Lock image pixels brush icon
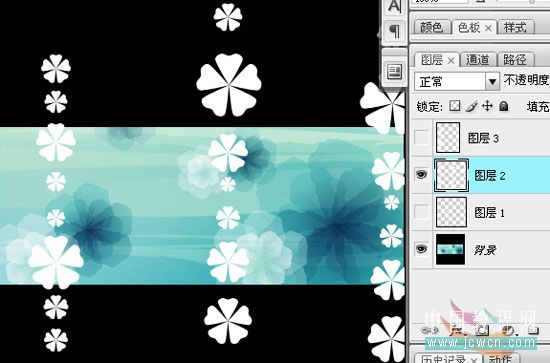The height and width of the screenshot is (363, 550). point(471,106)
